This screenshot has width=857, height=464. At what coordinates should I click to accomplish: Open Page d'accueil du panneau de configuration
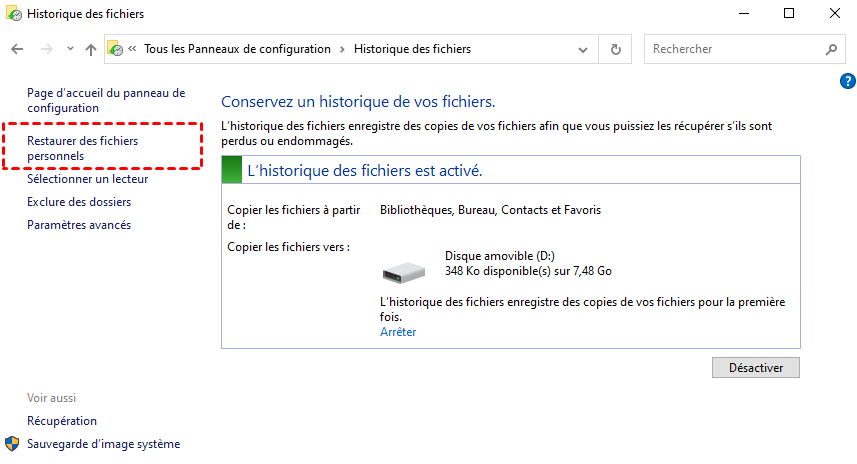(x=106, y=101)
